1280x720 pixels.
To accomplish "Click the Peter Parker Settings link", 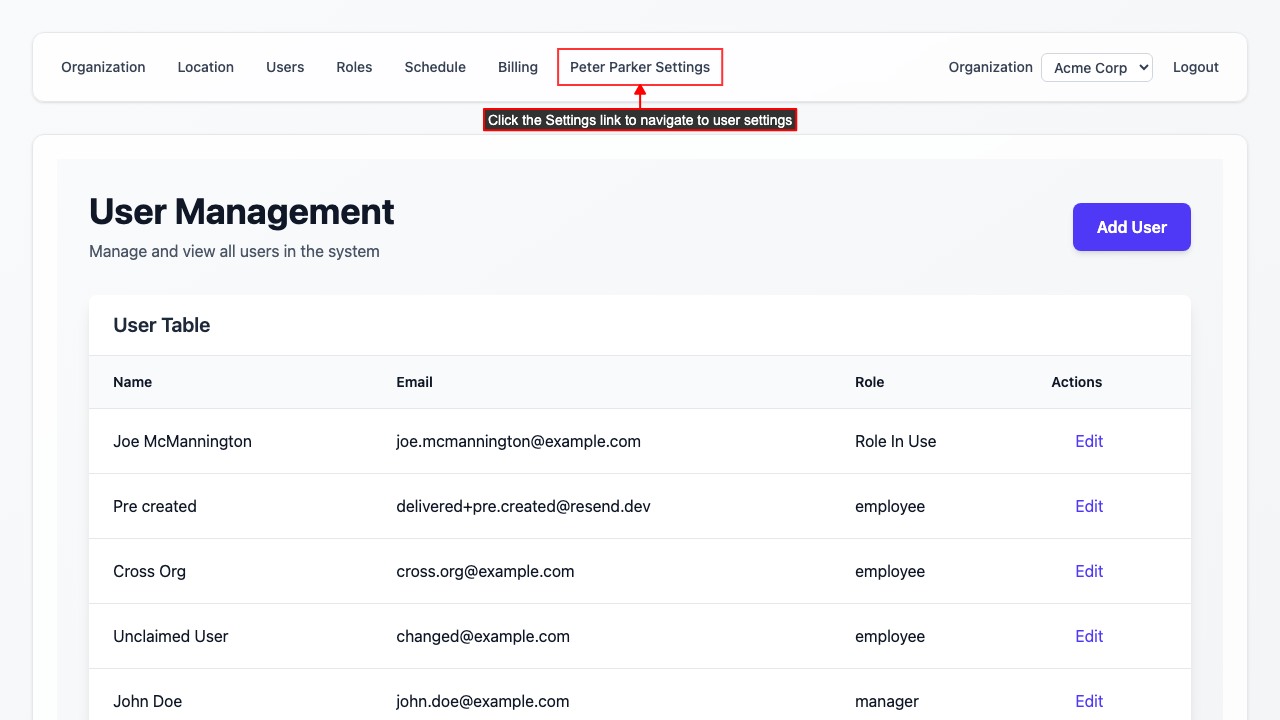I will point(640,67).
